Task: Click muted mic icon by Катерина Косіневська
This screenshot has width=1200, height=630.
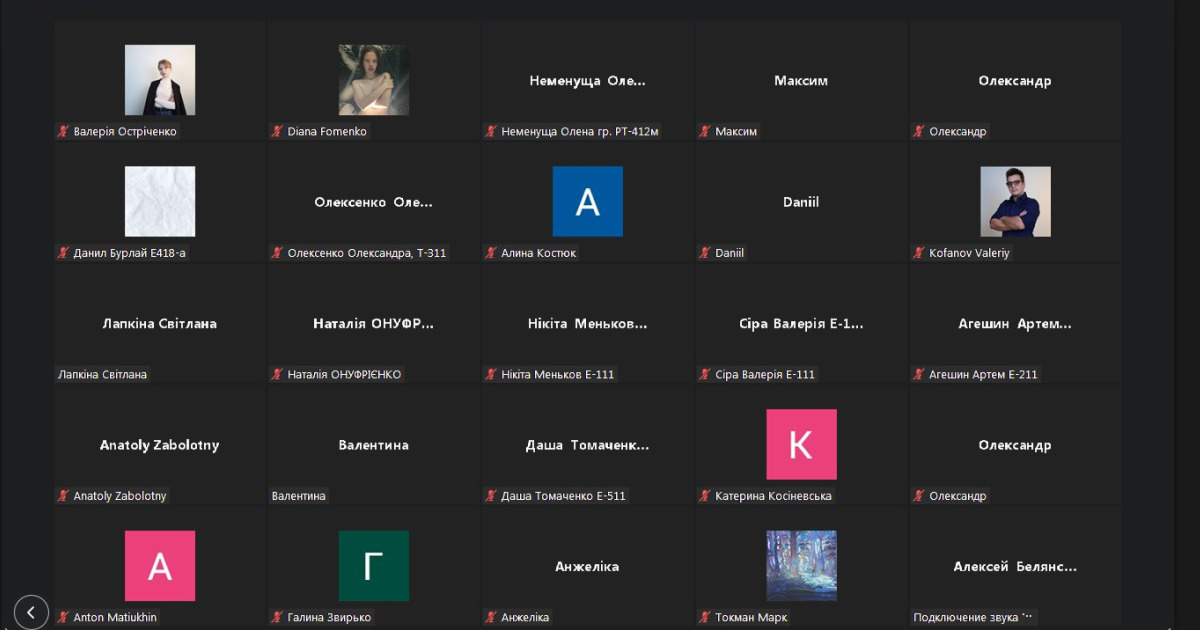Action: click(705, 496)
